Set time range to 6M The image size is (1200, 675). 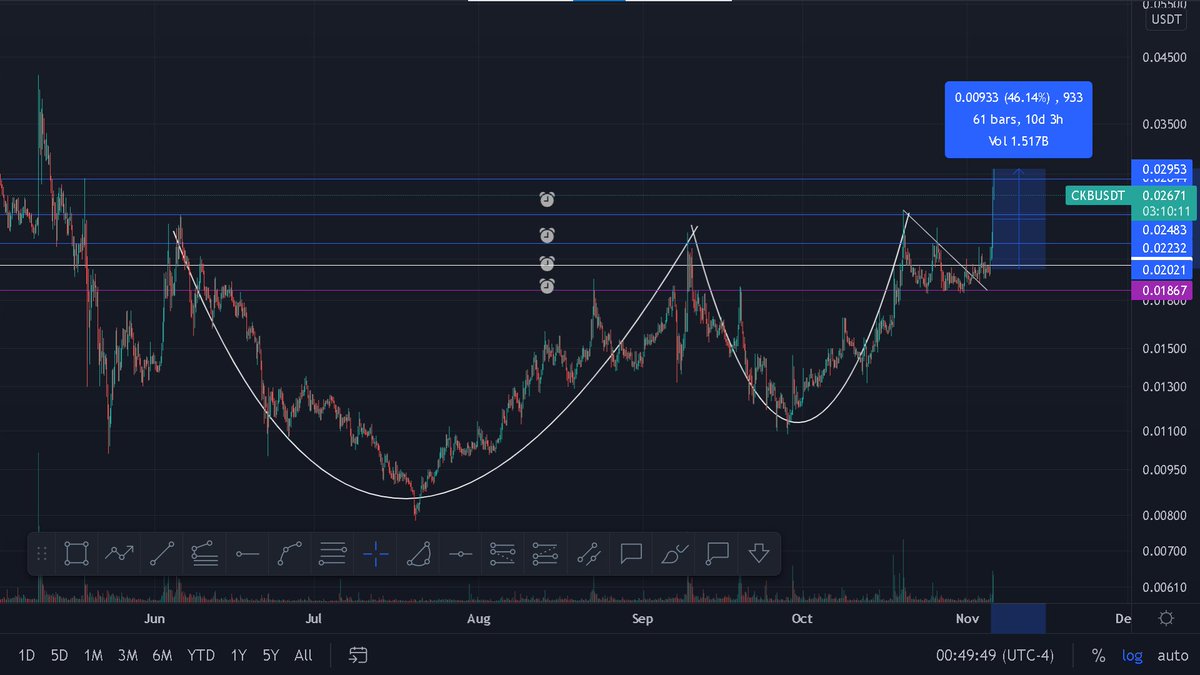pos(162,656)
